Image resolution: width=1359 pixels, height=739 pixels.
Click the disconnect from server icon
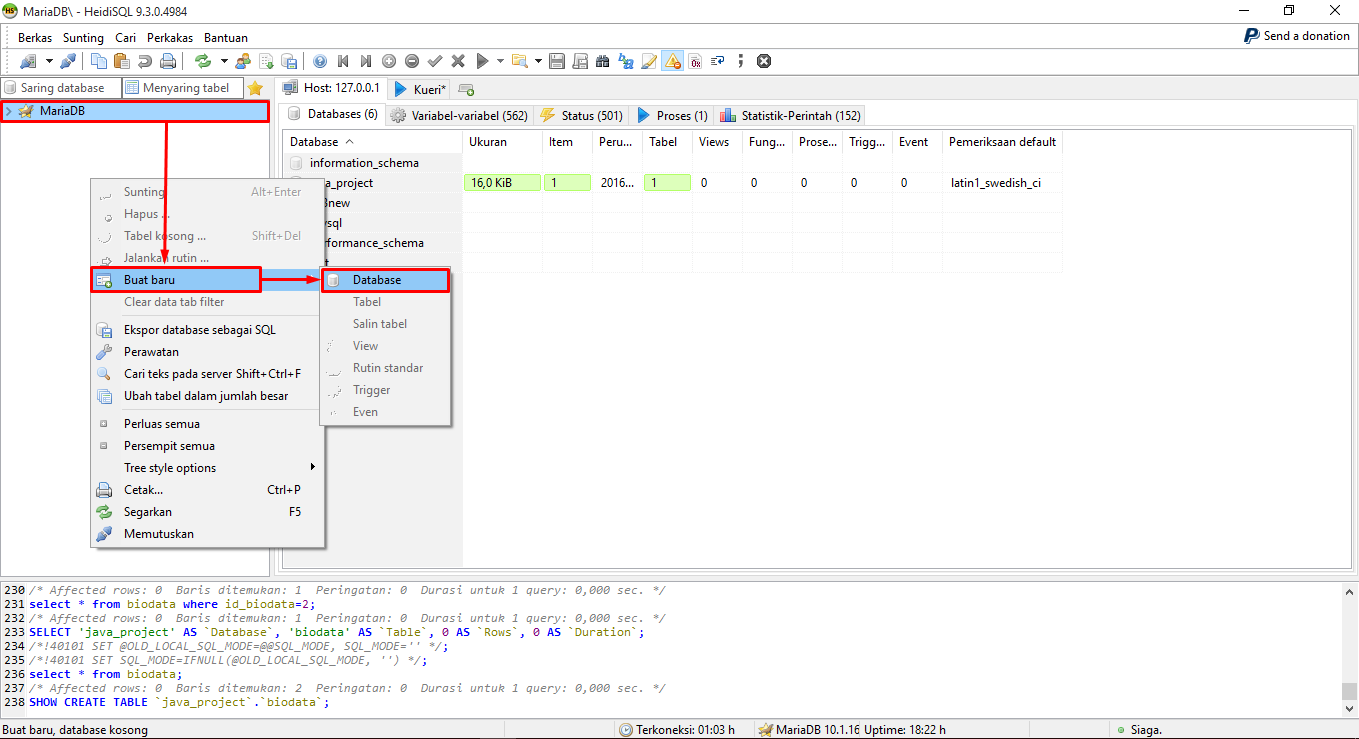[68, 61]
